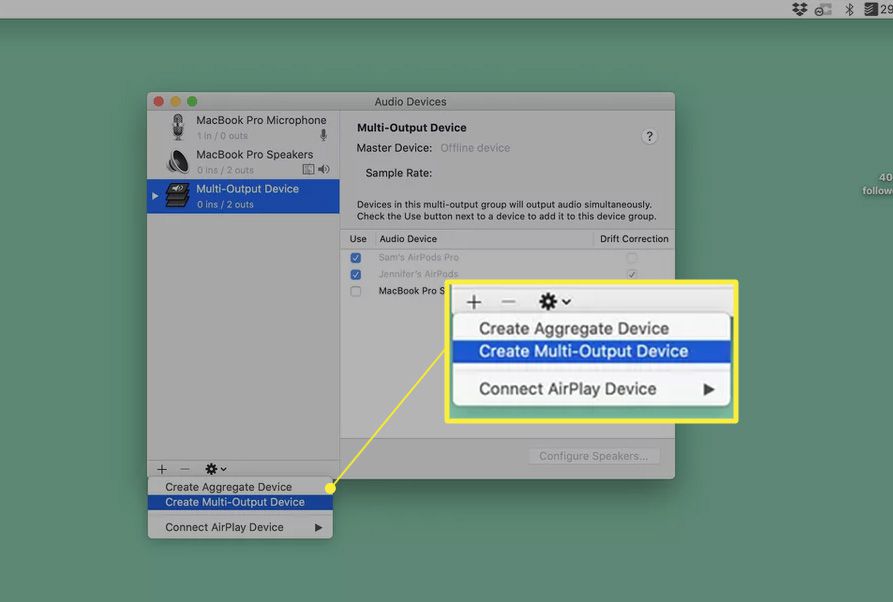Select Create Multi-Output Device menu item
Screen dimensions: 893x602
pyautogui.click(x=235, y=502)
